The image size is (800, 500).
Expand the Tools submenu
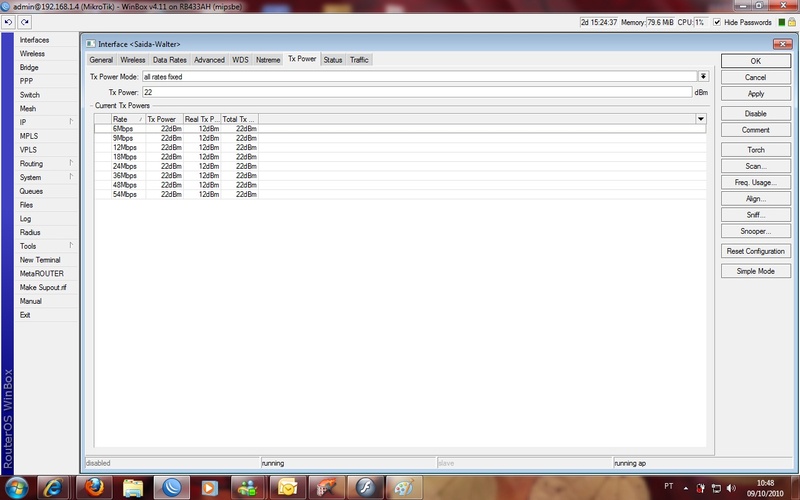[46, 246]
